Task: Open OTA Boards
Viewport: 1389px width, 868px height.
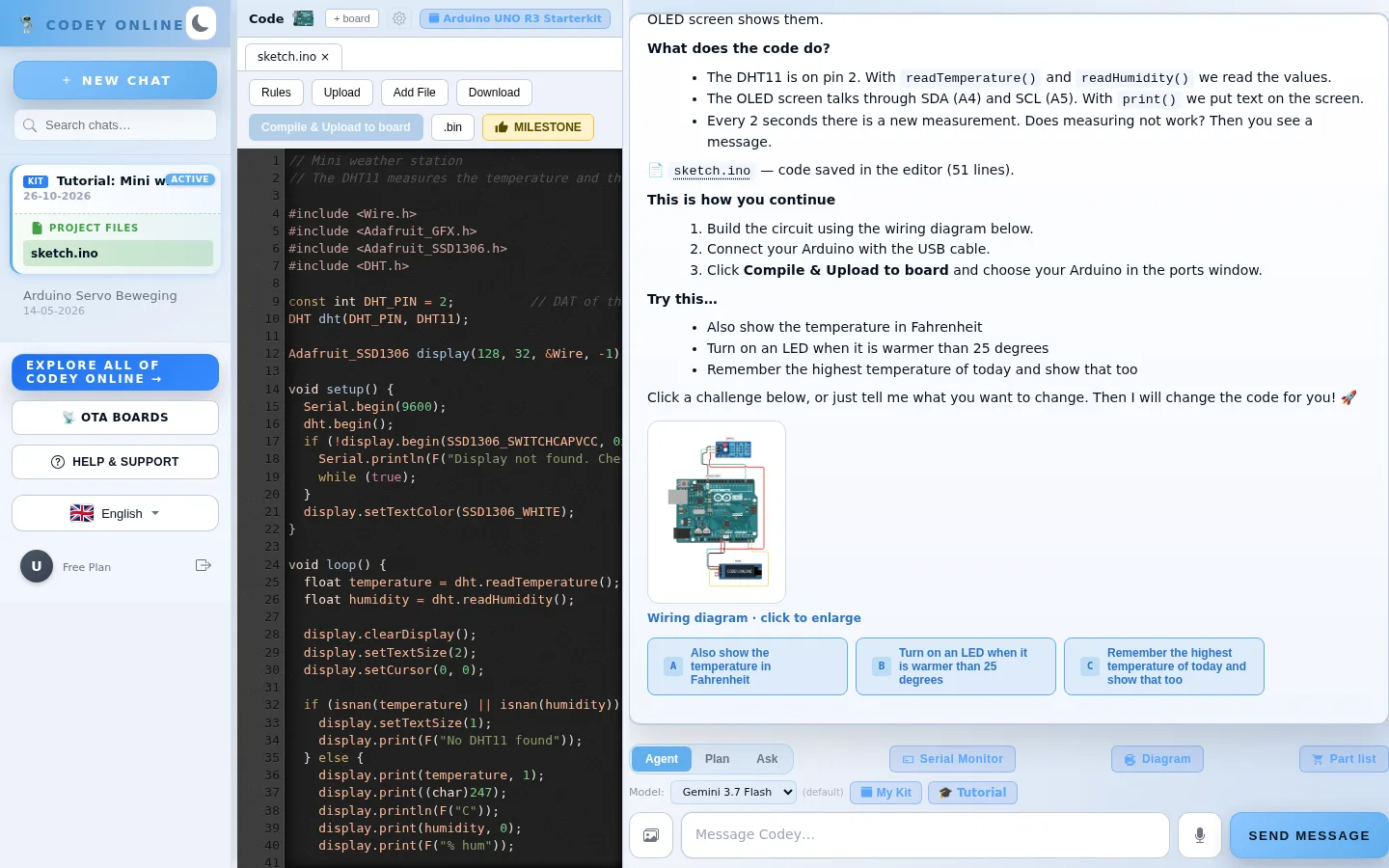Action: 115,418
